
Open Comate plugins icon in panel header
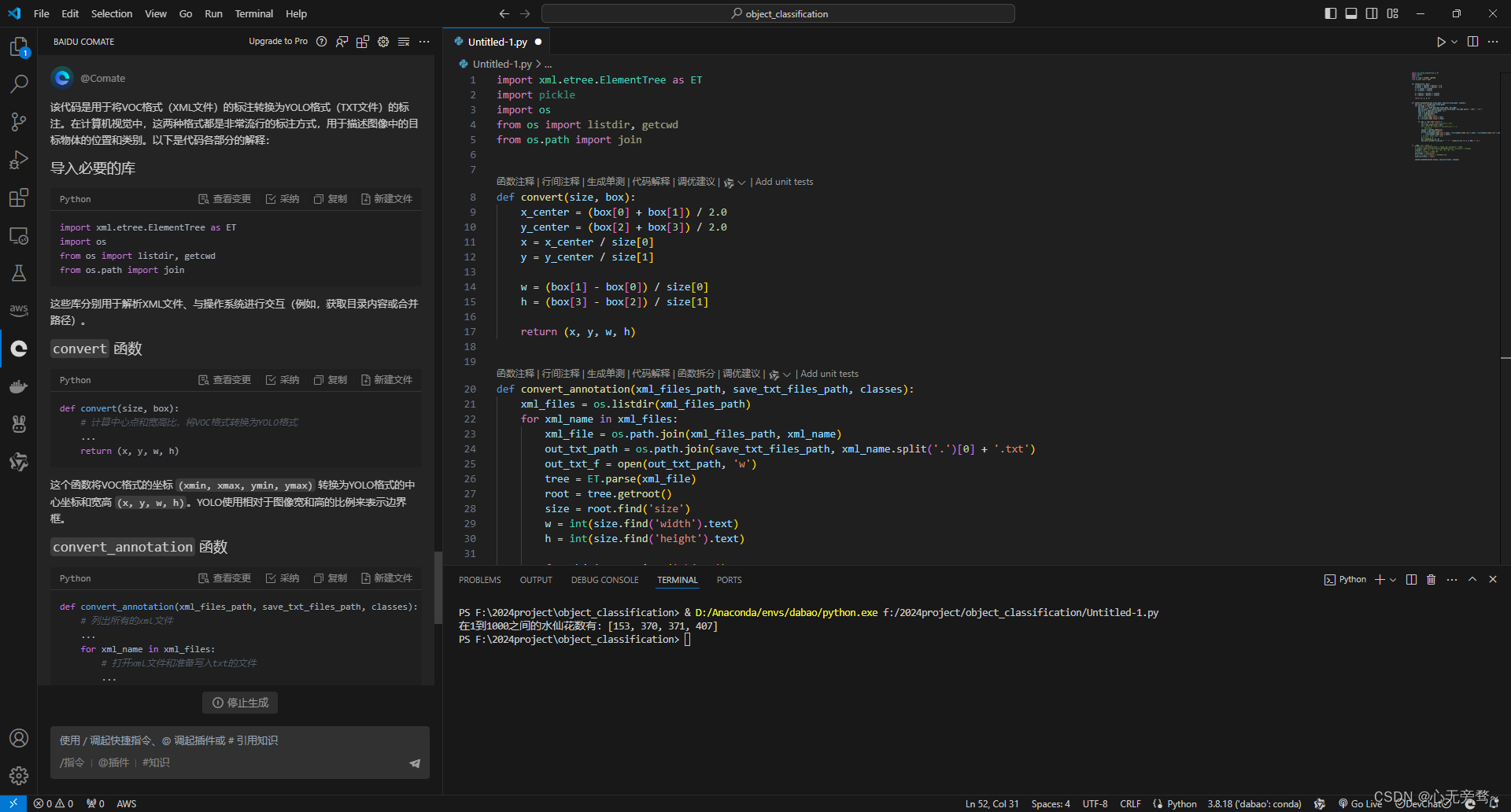click(x=363, y=42)
